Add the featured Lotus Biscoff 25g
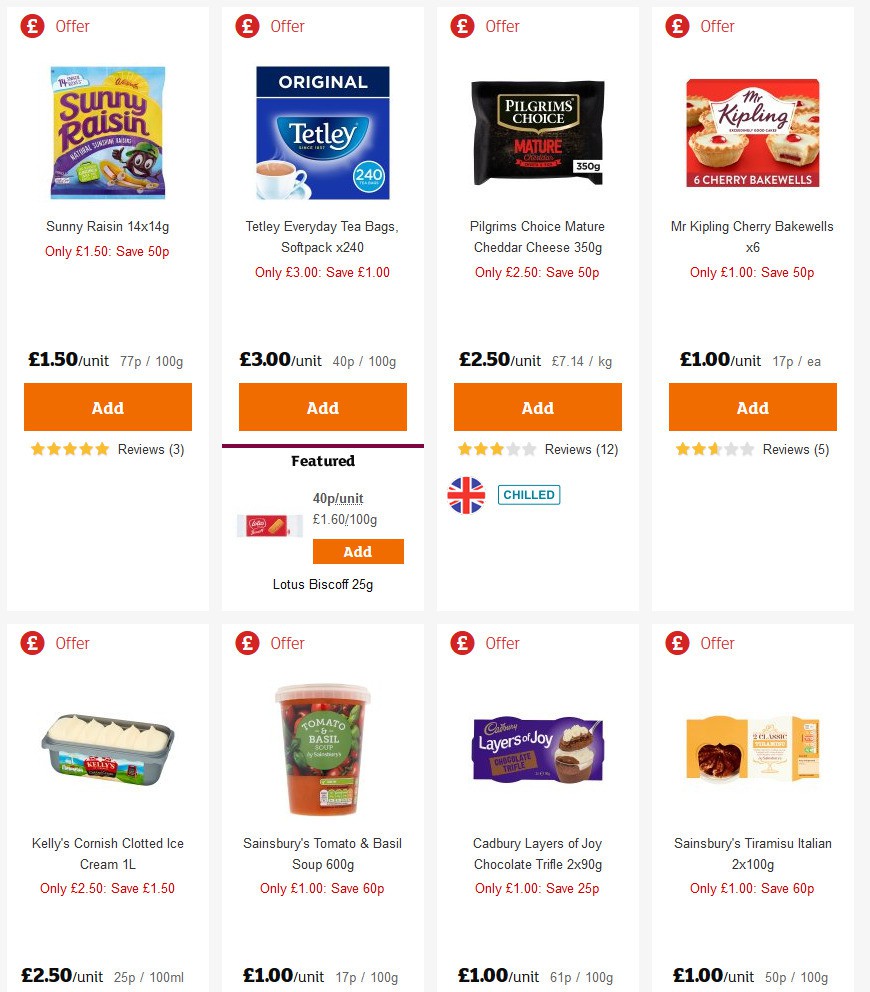This screenshot has width=870, height=992. [358, 551]
